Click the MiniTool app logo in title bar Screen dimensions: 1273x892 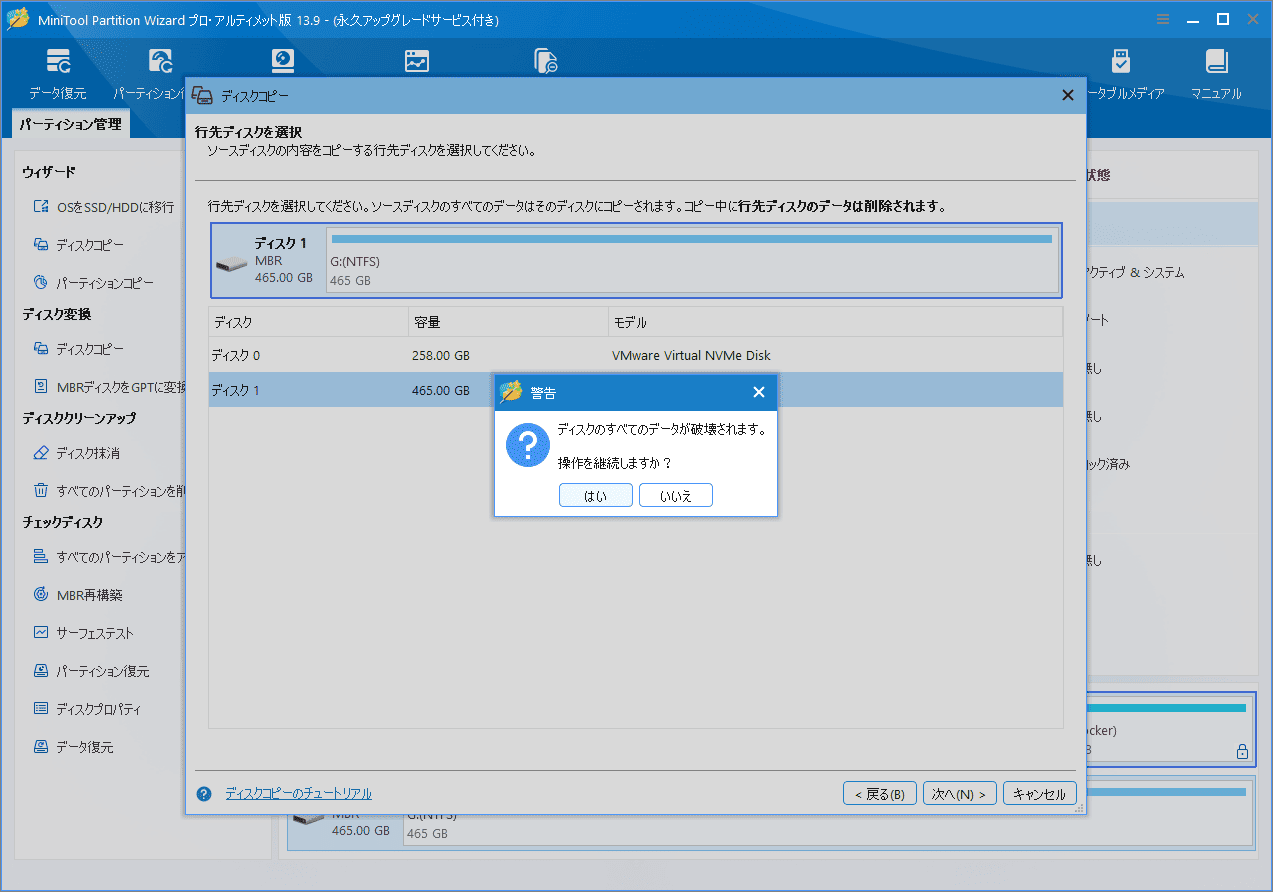click(17, 19)
